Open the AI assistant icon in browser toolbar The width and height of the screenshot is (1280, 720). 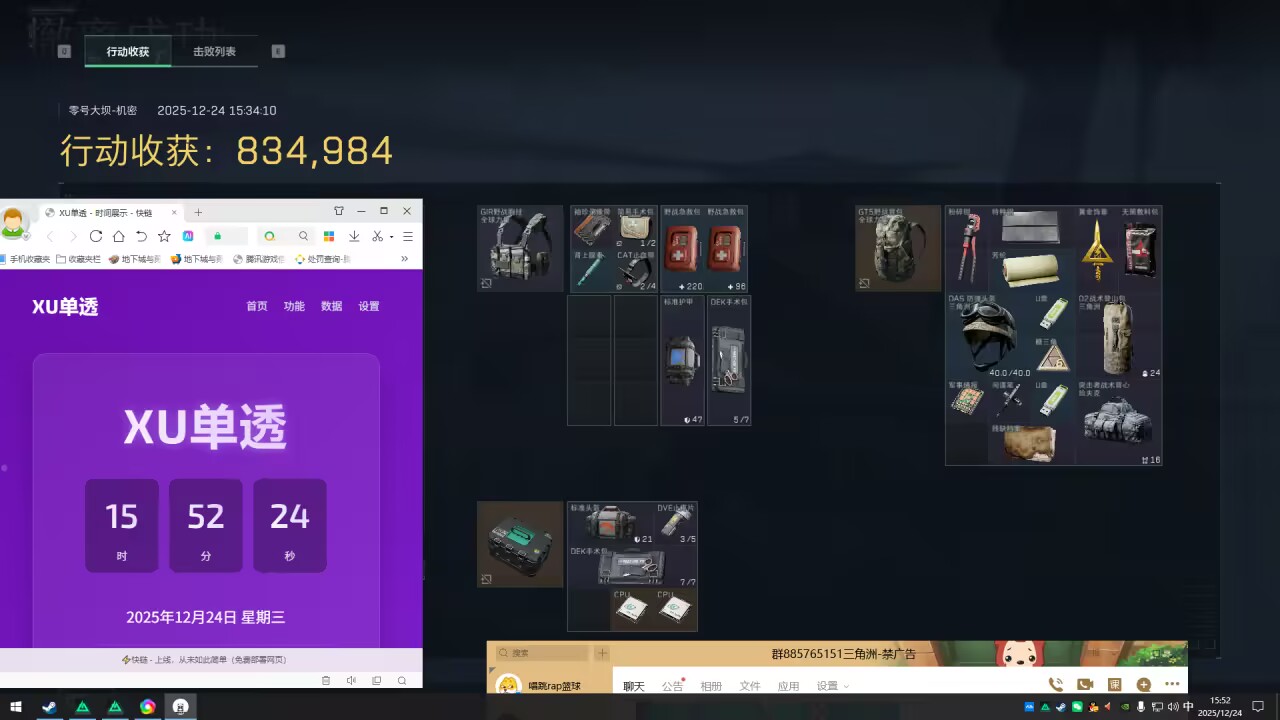[x=188, y=236]
